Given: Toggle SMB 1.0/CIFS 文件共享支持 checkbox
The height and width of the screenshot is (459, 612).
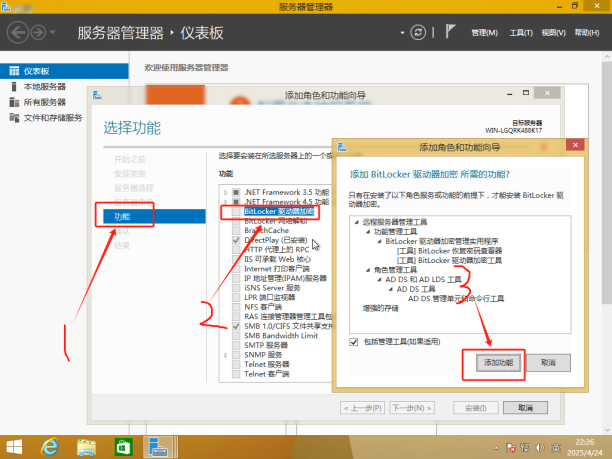Looking at the screenshot, I should pos(236,326).
